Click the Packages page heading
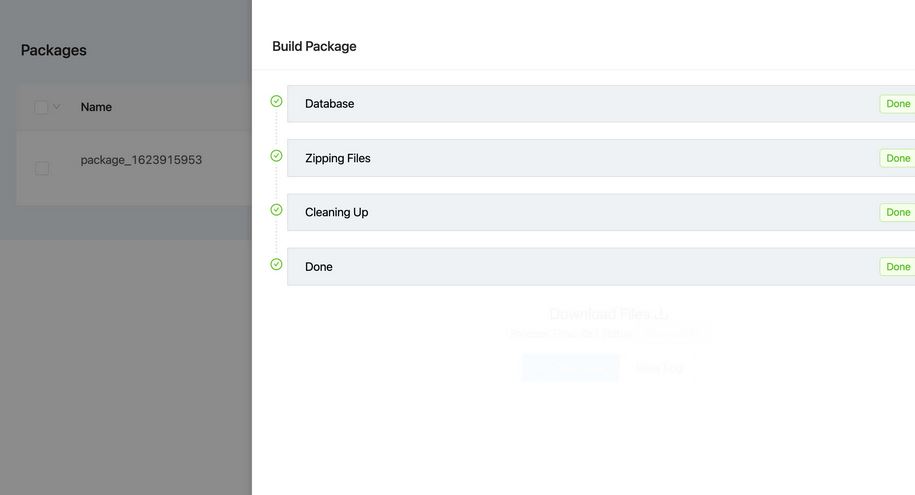Image resolution: width=915 pixels, height=495 pixels. coord(54,50)
